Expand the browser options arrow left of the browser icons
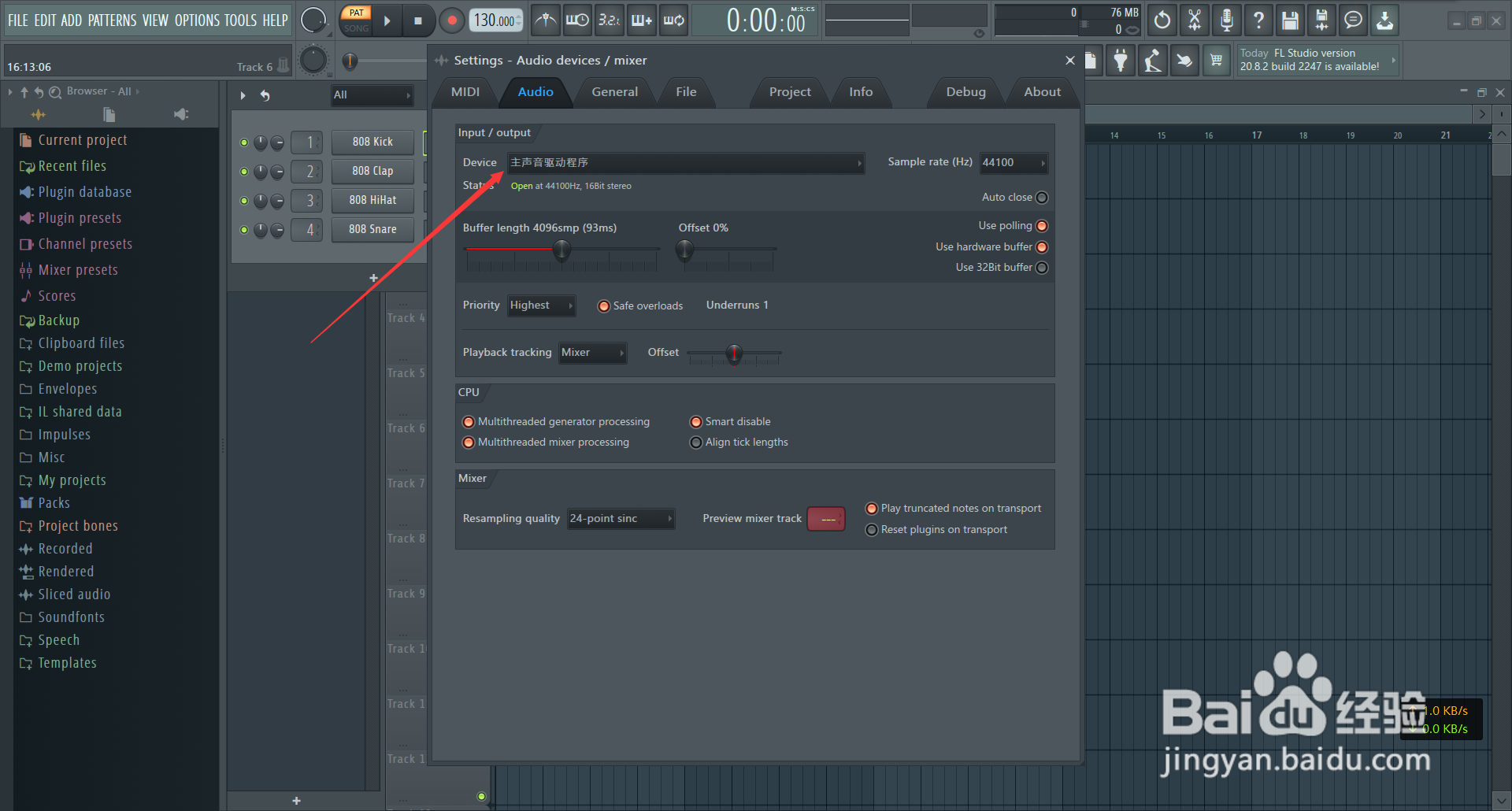The height and width of the screenshot is (811, 1512). click(10, 92)
